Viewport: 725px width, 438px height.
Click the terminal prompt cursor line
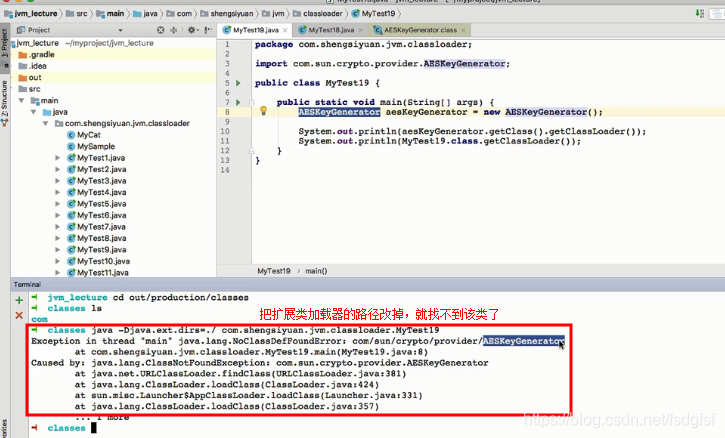point(64,428)
